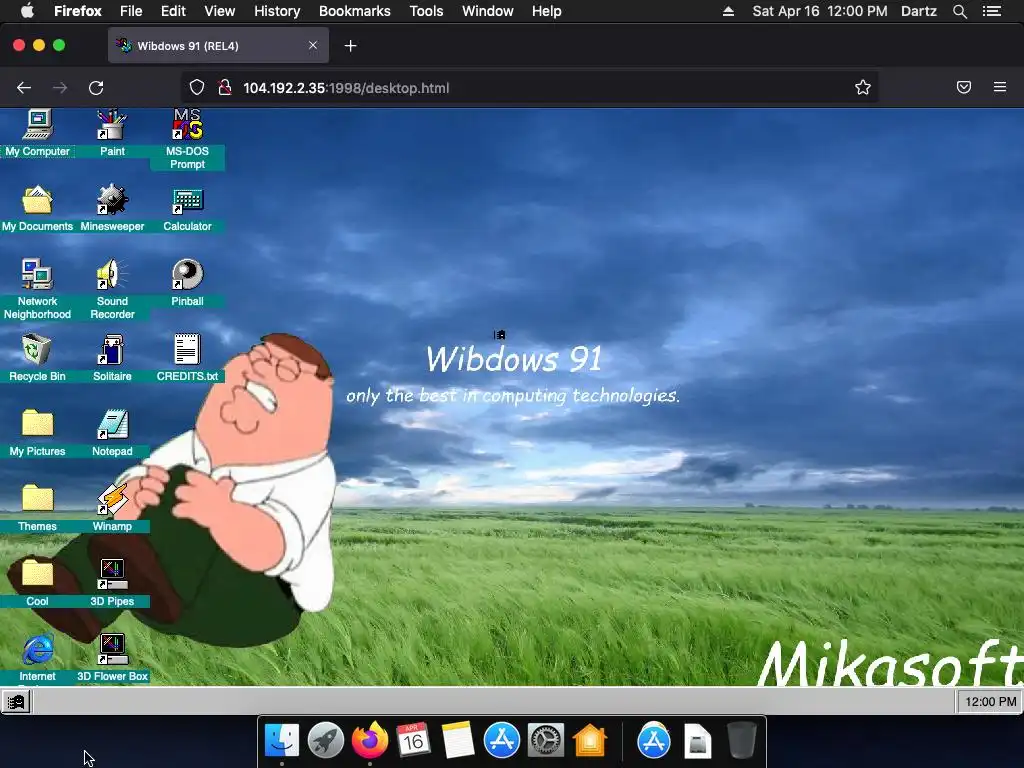Open the Firefox menu bar item
This screenshot has width=1024, height=768.
click(x=78, y=11)
